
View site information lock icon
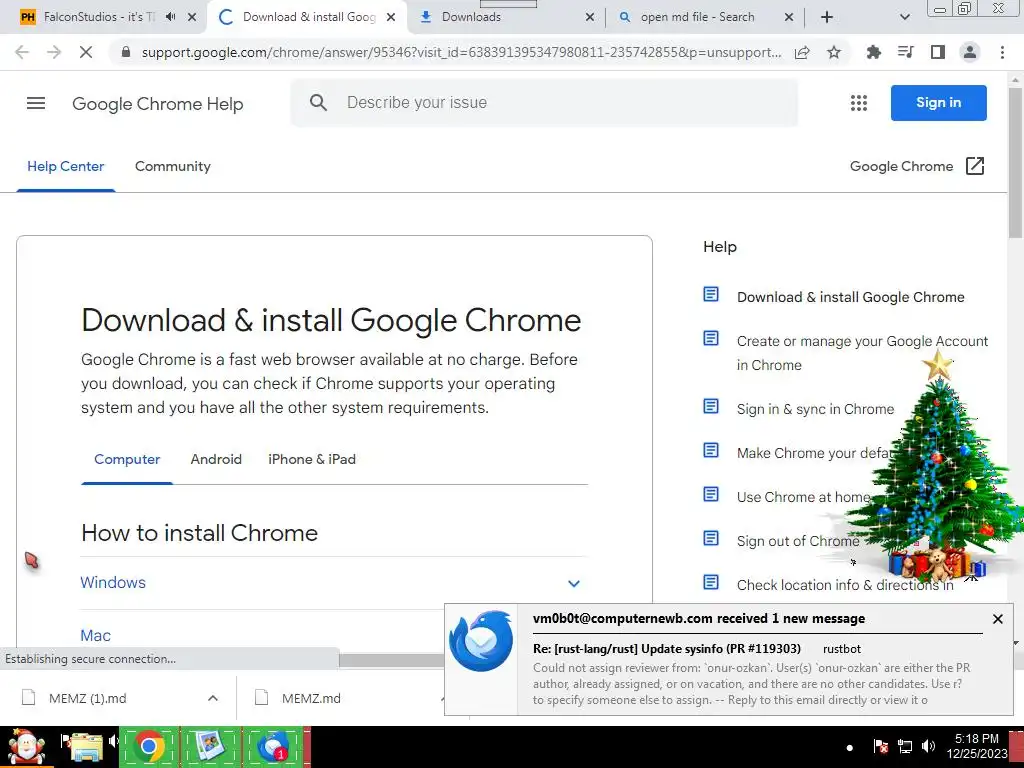point(126,52)
